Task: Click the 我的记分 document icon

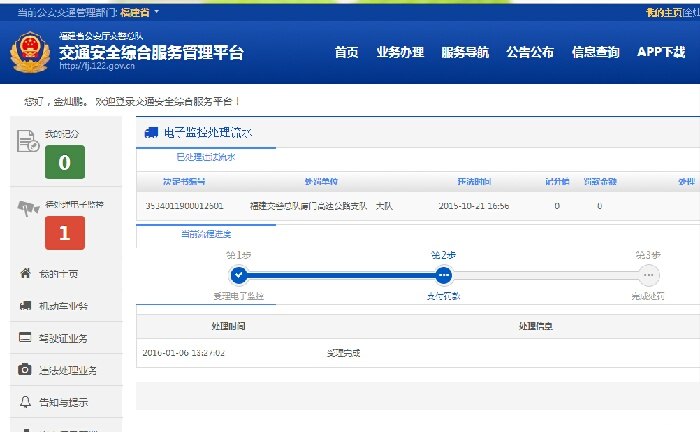Action: pos(27,141)
